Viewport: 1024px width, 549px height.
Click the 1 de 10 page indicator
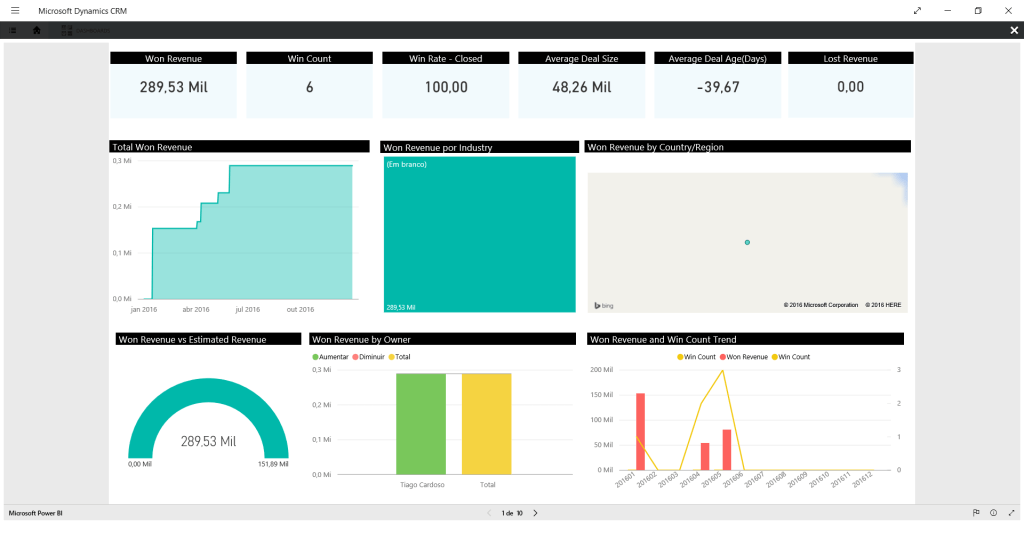point(512,513)
